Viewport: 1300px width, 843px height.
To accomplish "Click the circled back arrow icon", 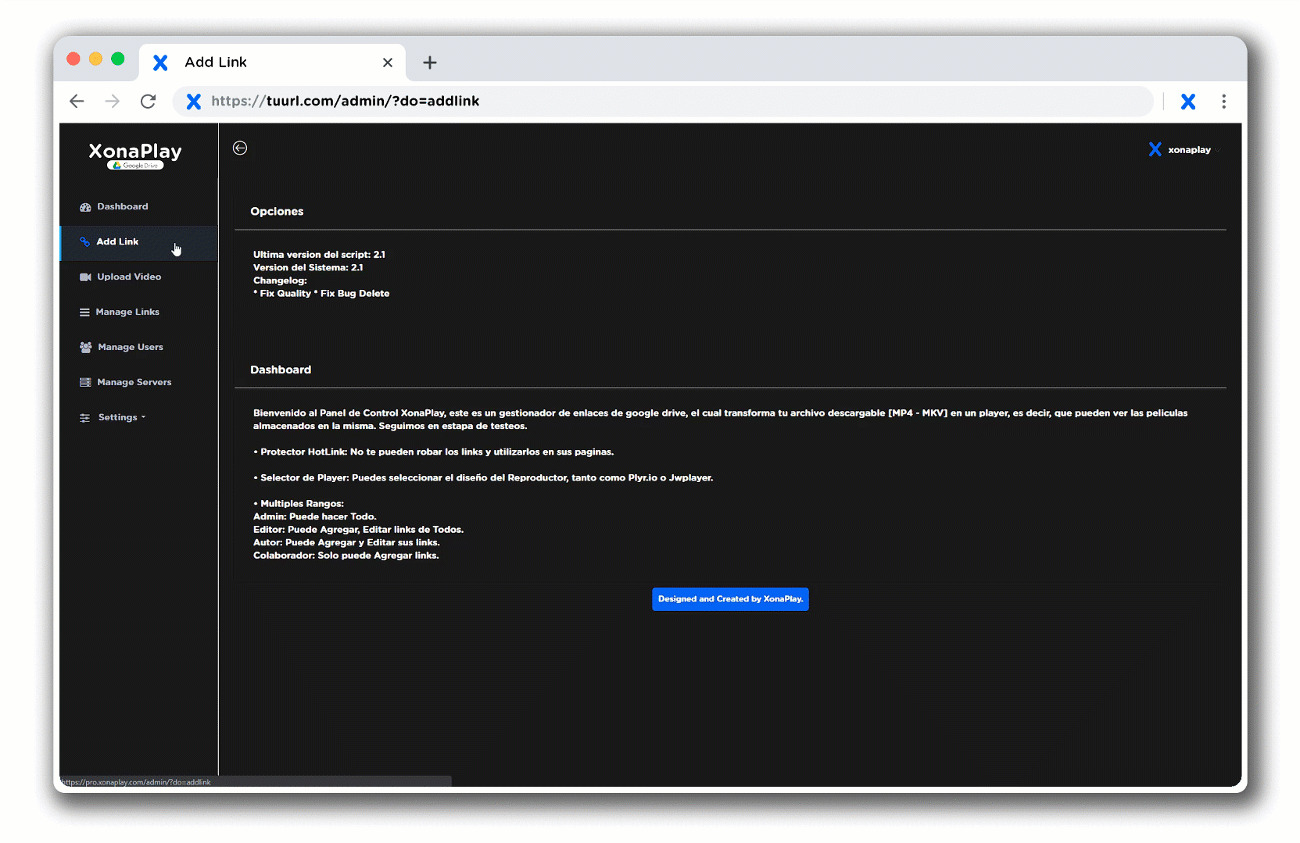I will click(240, 148).
